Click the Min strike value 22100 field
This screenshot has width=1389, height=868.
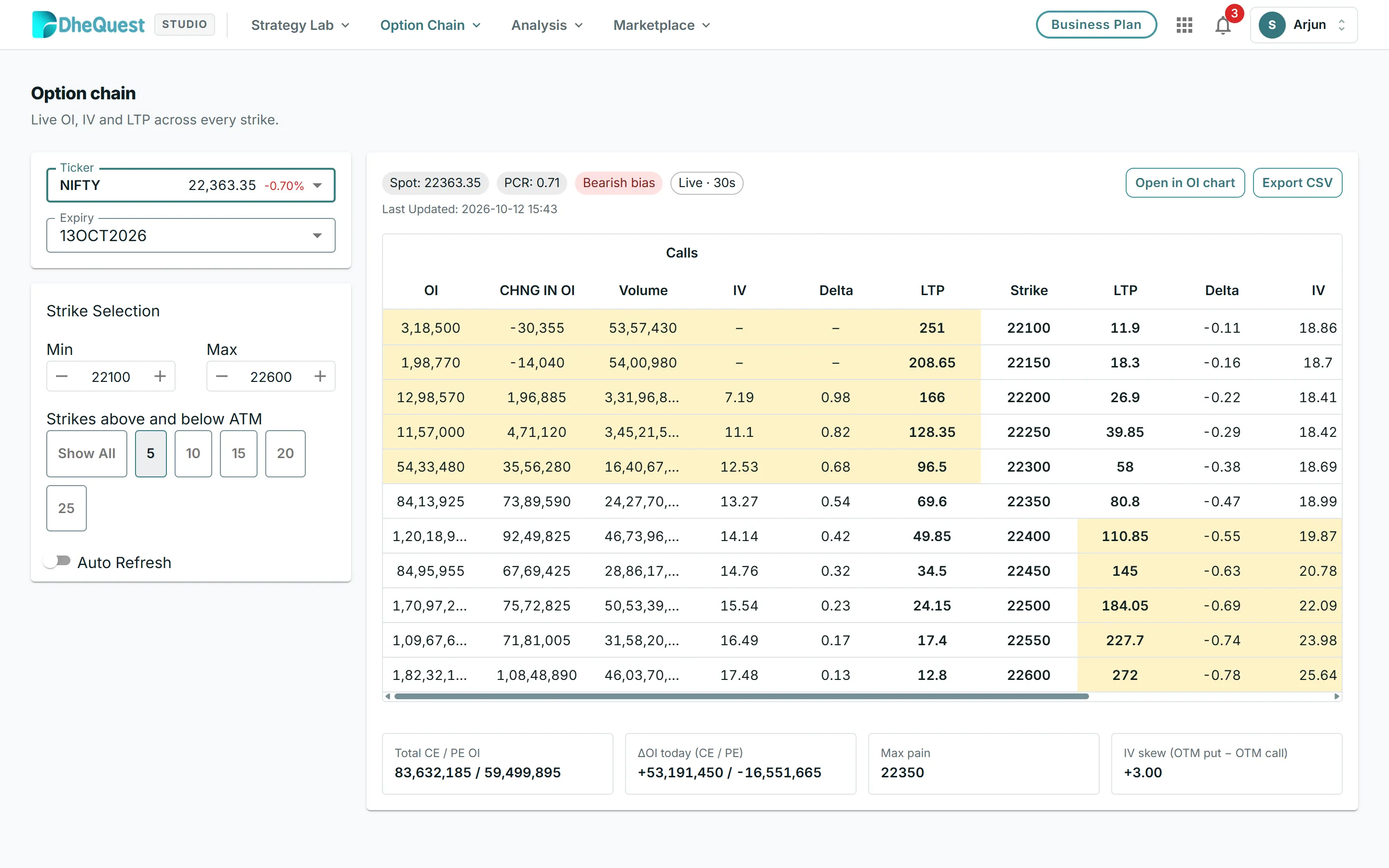tap(111, 377)
